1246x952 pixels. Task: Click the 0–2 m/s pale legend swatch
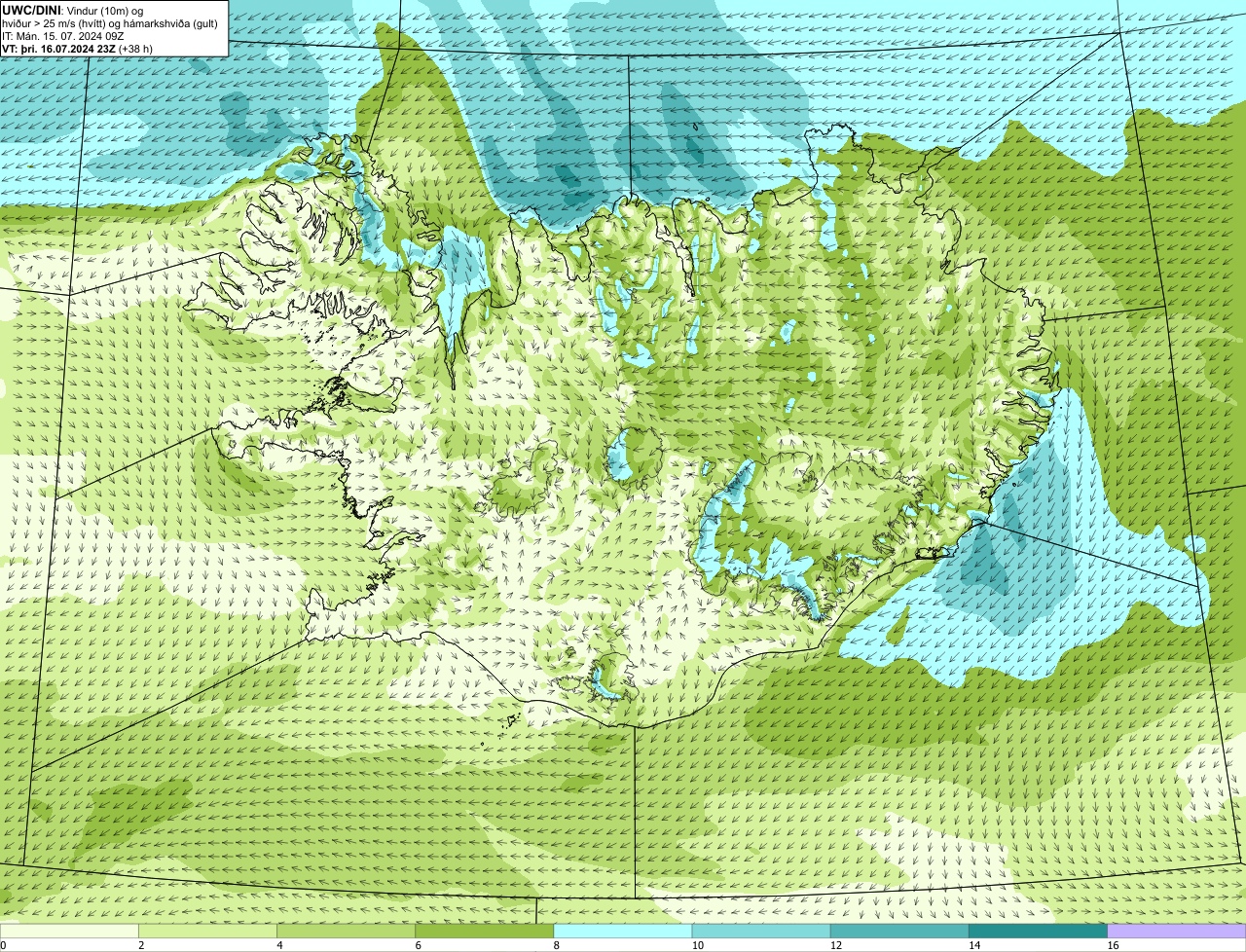point(69,932)
